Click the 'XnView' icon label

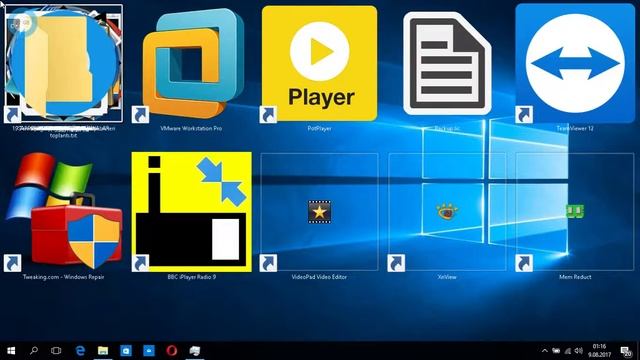coord(447,277)
